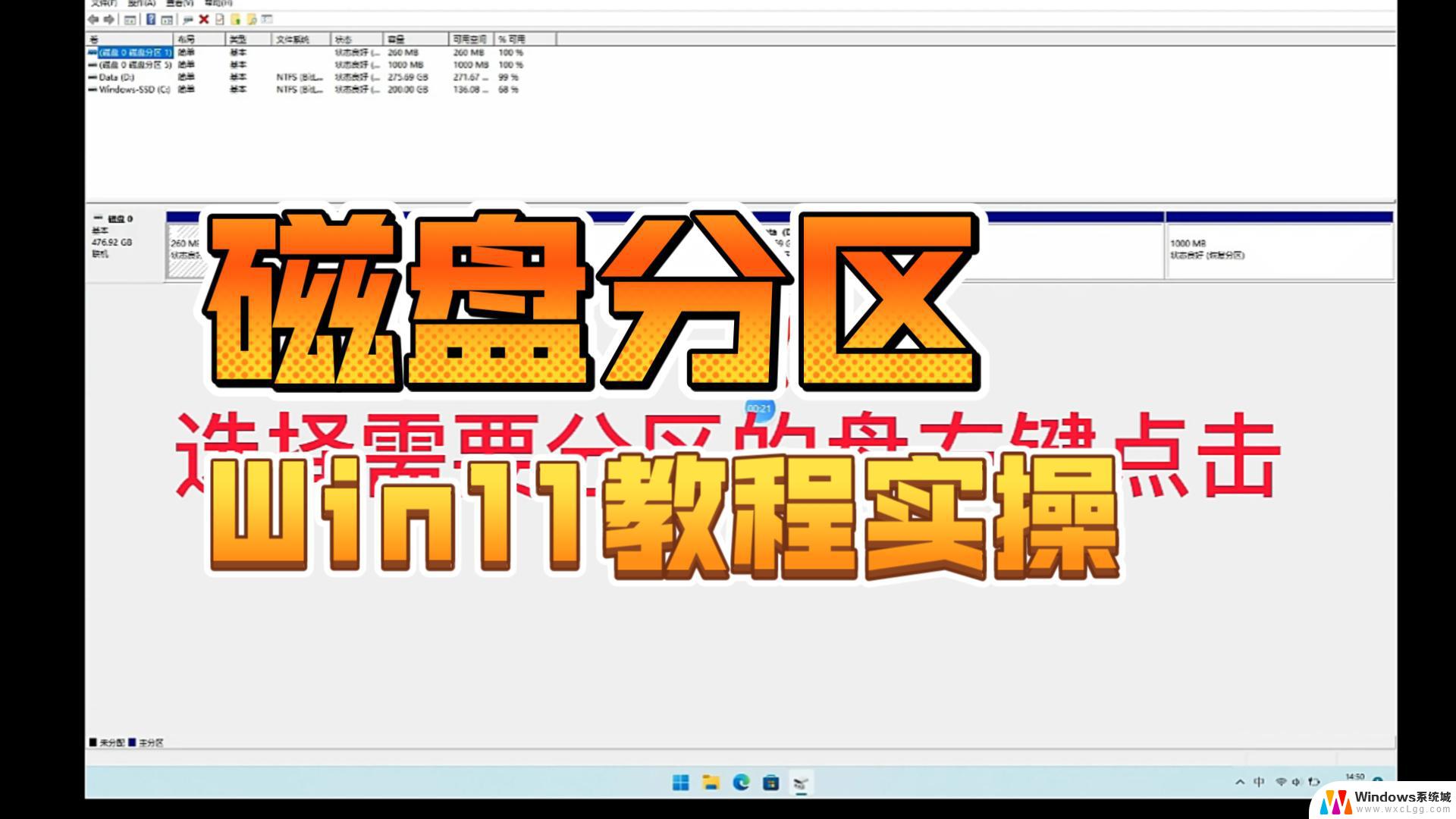Open the blue Help question-mark icon
The height and width of the screenshot is (819, 1456).
coord(151,20)
